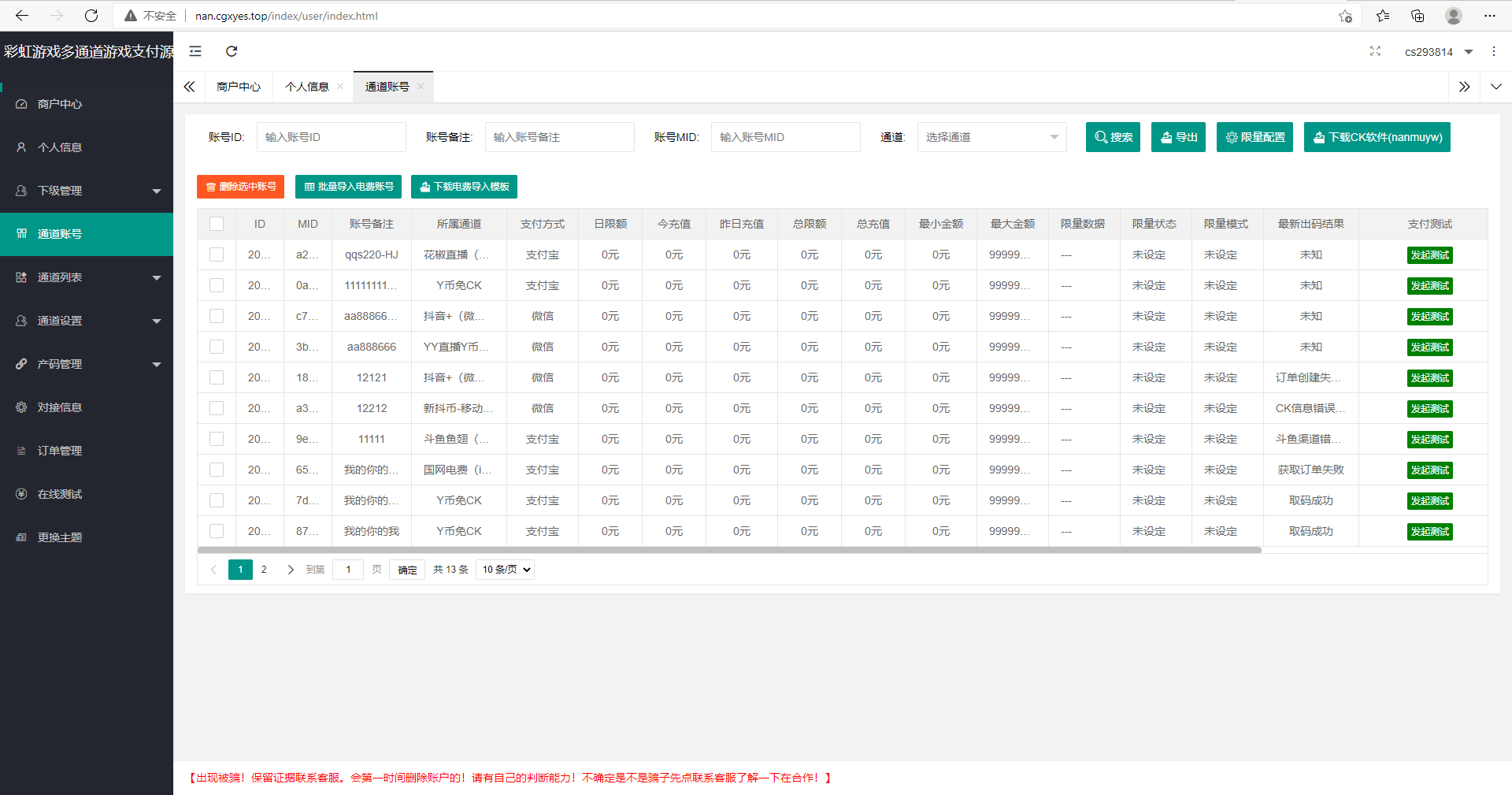Click the 账号ID input field
Screen dimensions: 1512x795
click(331, 137)
